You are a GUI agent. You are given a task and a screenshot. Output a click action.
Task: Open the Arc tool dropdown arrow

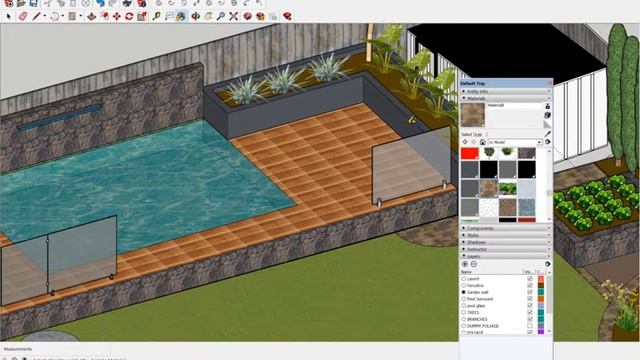(63, 16)
